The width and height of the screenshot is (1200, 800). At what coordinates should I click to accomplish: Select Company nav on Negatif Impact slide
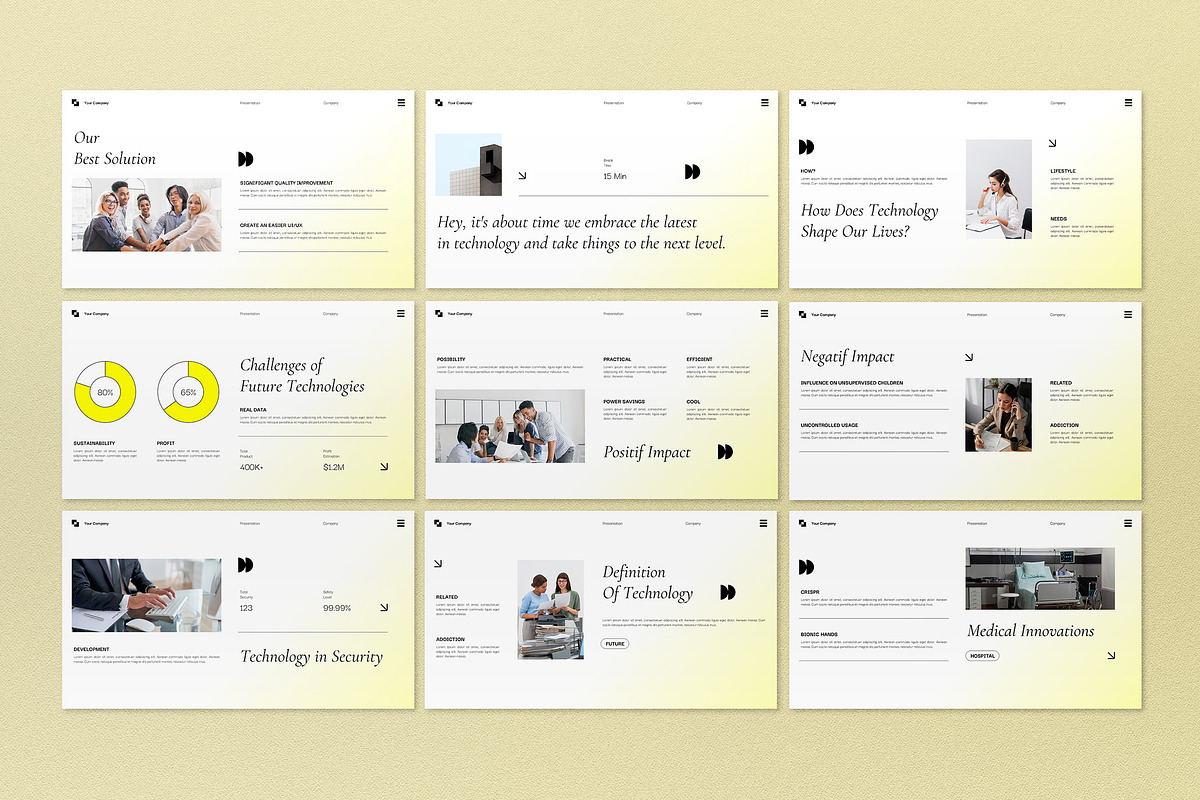(1057, 314)
